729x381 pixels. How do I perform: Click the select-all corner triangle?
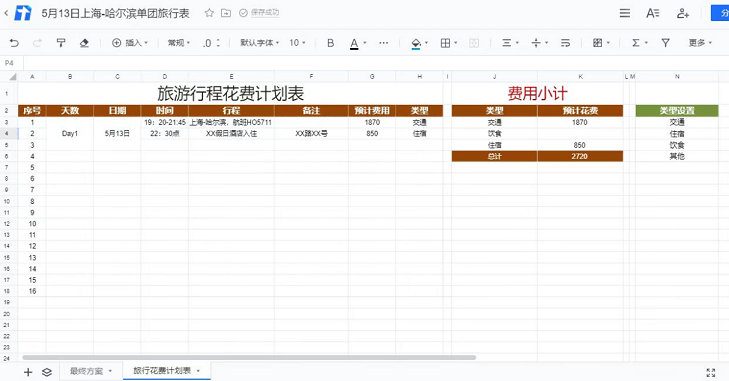click(x=13, y=76)
